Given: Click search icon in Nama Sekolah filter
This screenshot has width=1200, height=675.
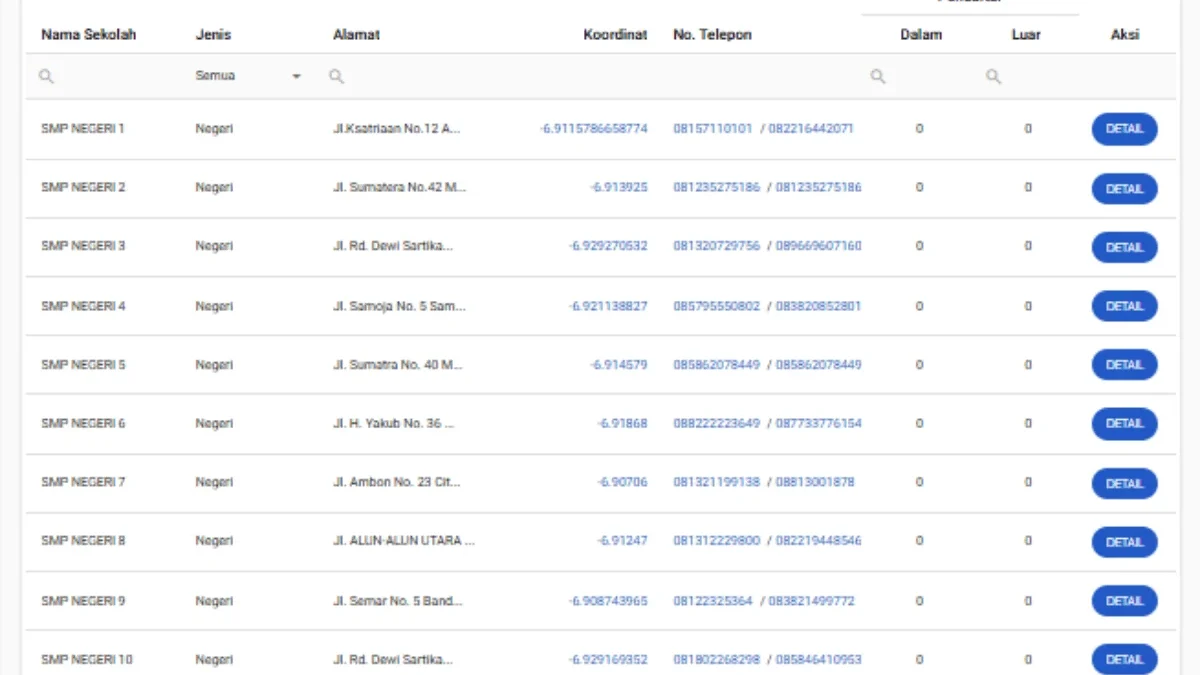Looking at the screenshot, I should tap(46, 77).
